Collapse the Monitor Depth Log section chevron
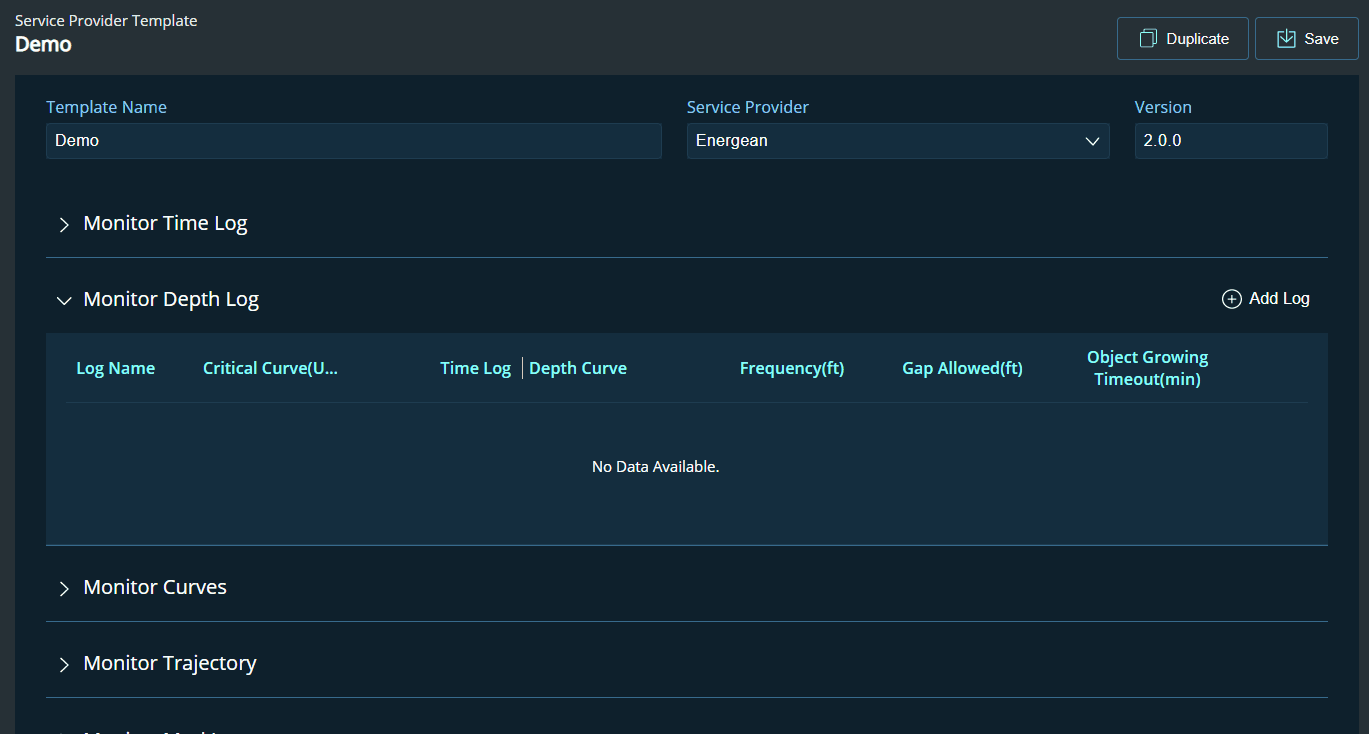The height and width of the screenshot is (734, 1369). pos(64,300)
